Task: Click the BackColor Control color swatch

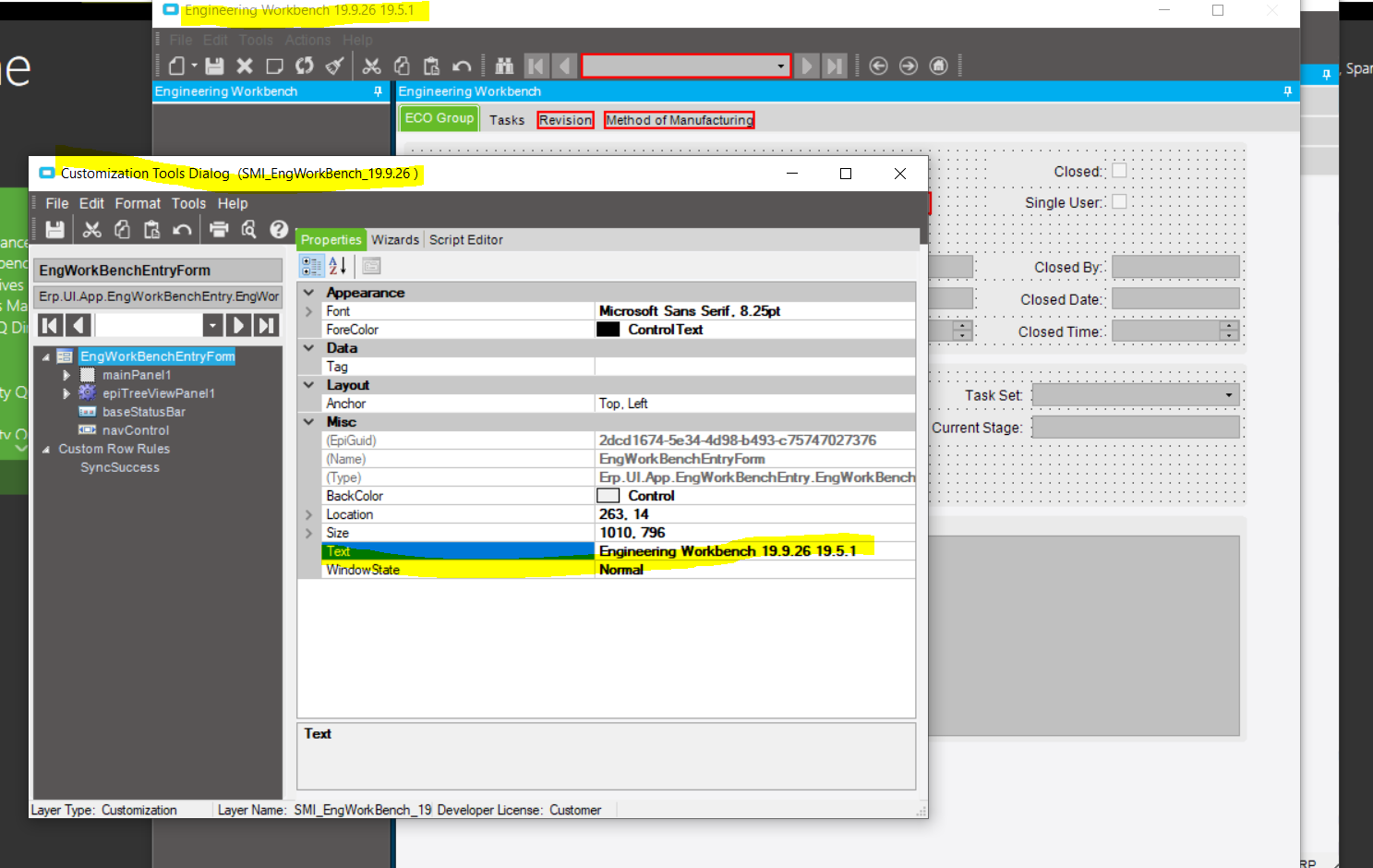Action: pyautogui.click(x=608, y=496)
